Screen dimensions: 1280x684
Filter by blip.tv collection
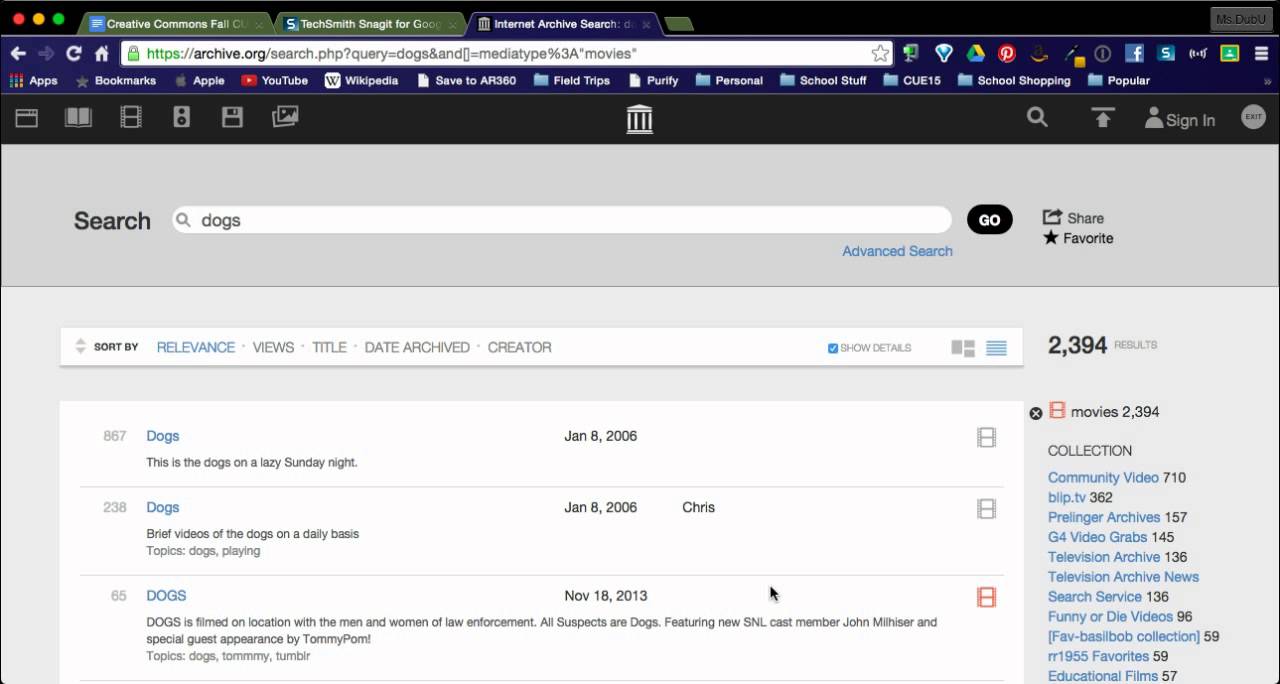1067,497
